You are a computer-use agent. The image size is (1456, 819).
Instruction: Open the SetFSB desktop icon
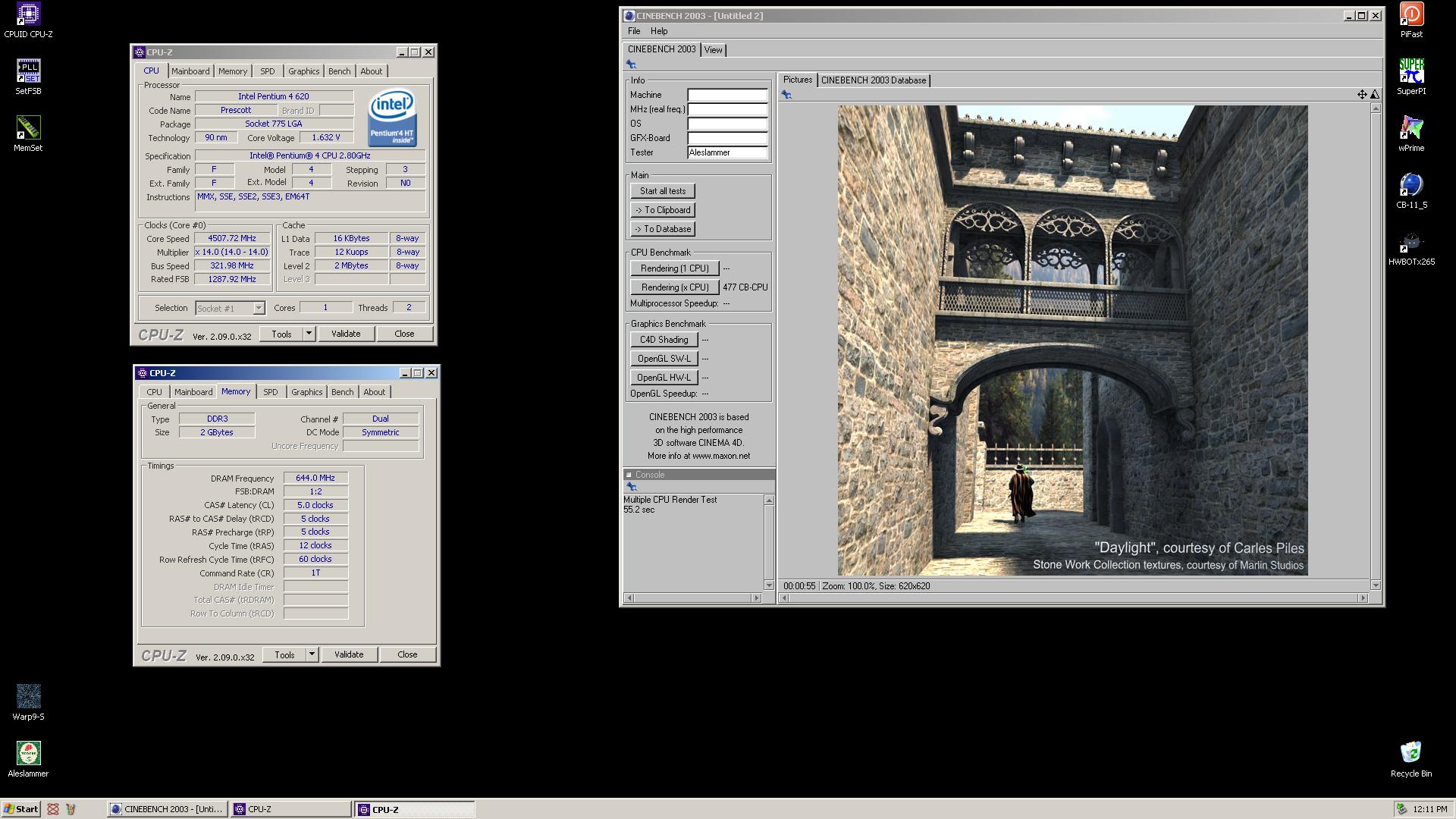tap(28, 77)
